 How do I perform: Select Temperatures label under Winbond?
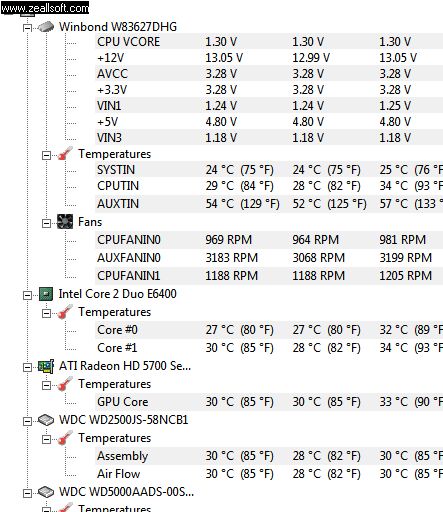[x=114, y=154]
